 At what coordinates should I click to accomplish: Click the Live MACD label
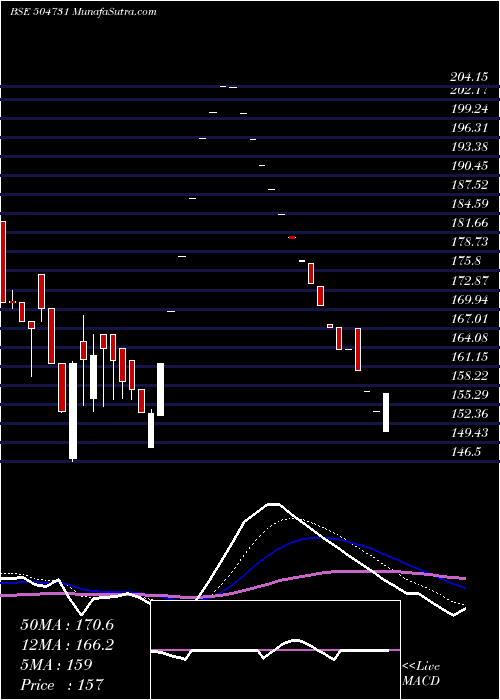coord(421,673)
